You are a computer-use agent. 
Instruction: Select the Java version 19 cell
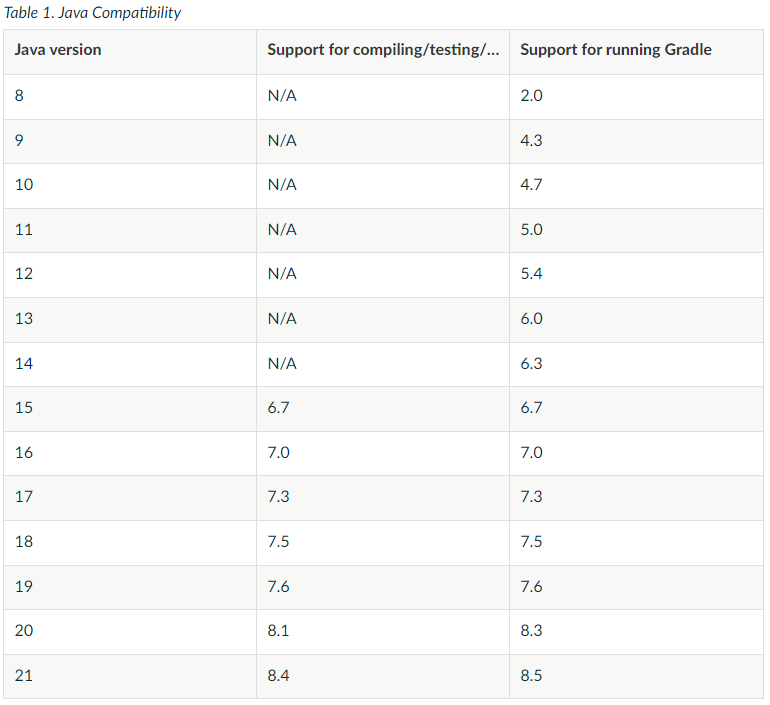[x=130, y=587]
